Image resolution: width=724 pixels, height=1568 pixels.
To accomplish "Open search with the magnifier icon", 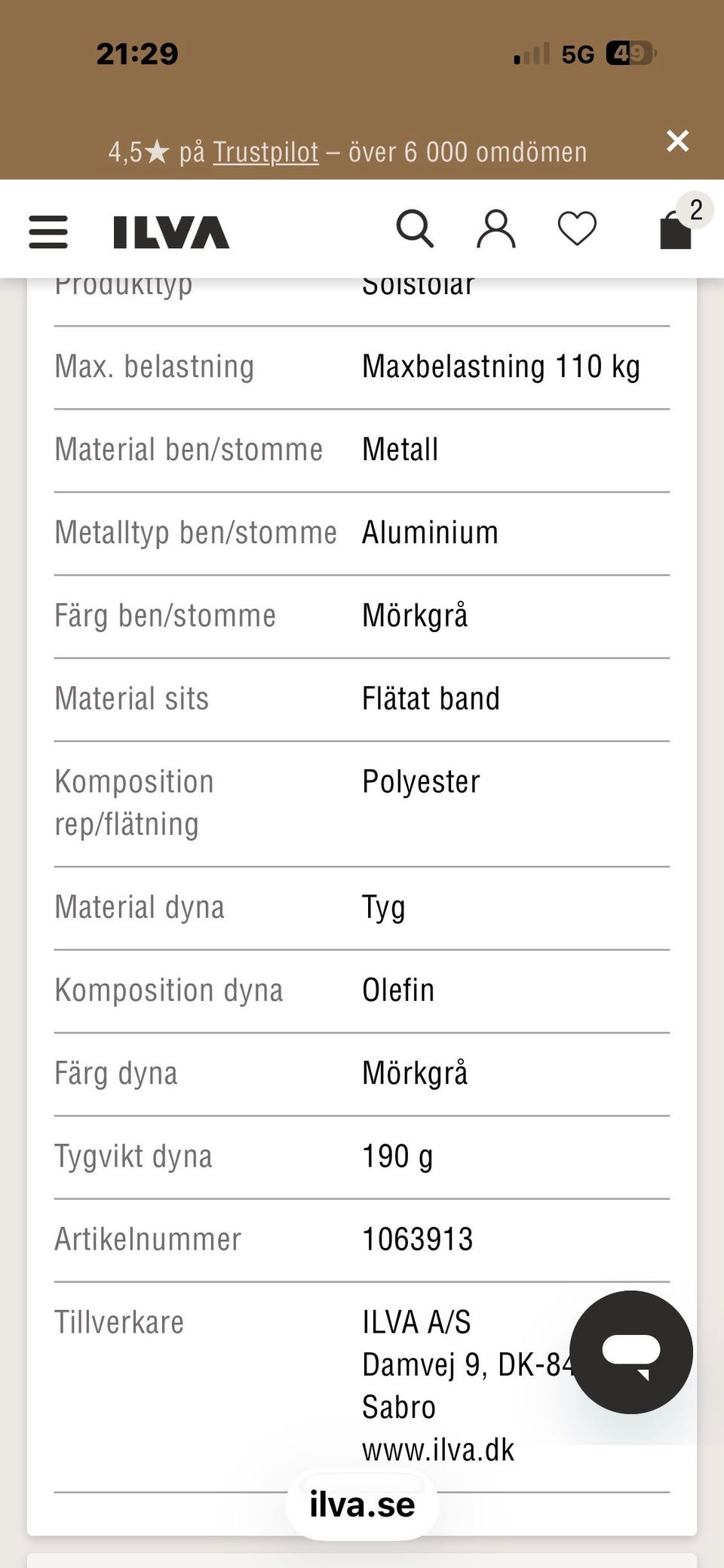I will click(x=415, y=229).
